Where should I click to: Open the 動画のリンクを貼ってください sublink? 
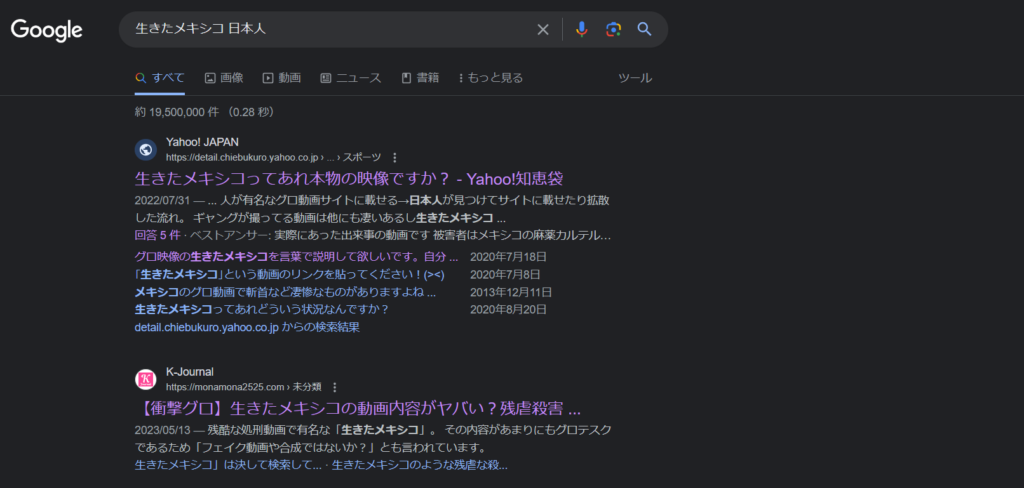289,274
